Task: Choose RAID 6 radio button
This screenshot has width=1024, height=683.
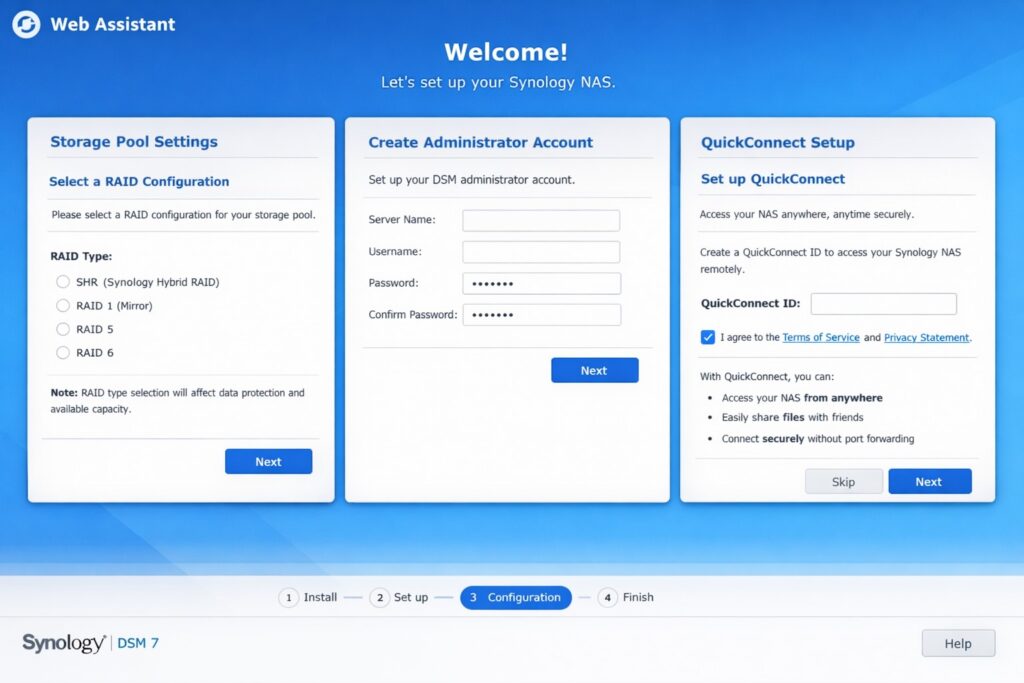Action: point(63,353)
